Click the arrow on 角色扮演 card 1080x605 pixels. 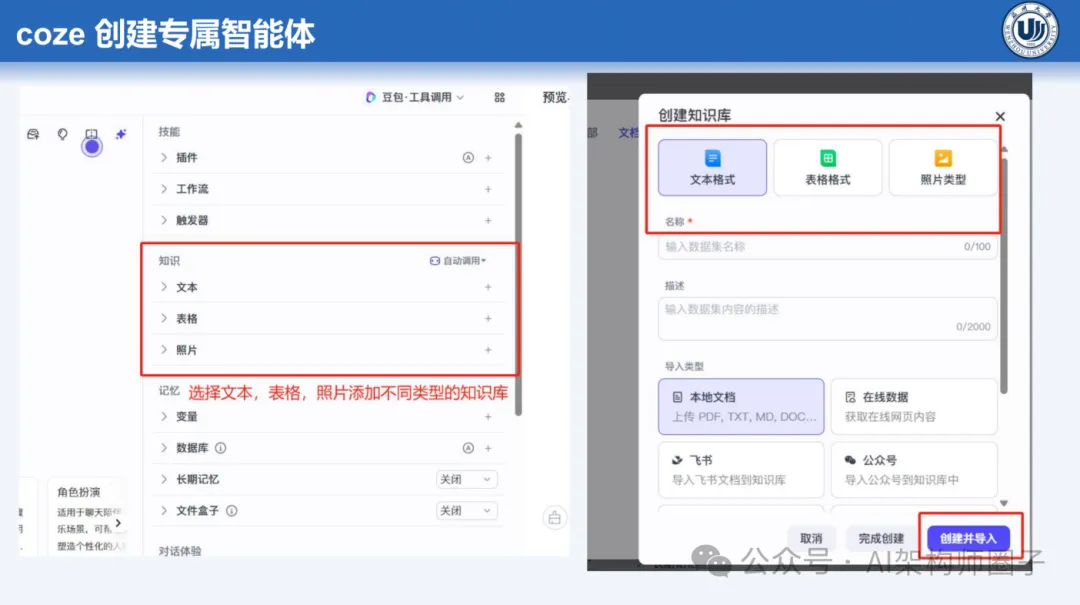click(118, 523)
